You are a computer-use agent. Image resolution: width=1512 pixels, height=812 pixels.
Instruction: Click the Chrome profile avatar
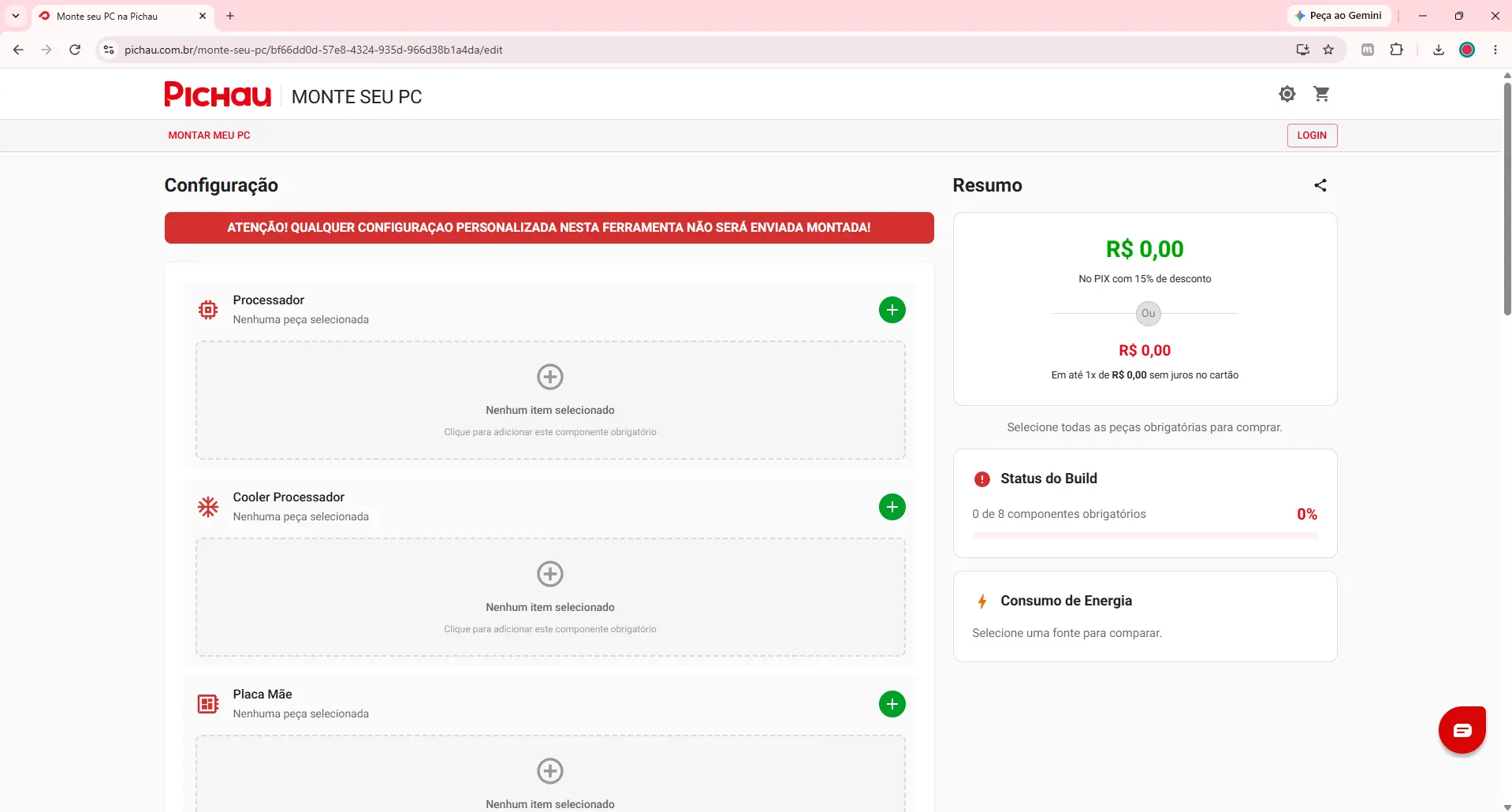pyautogui.click(x=1467, y=50)
